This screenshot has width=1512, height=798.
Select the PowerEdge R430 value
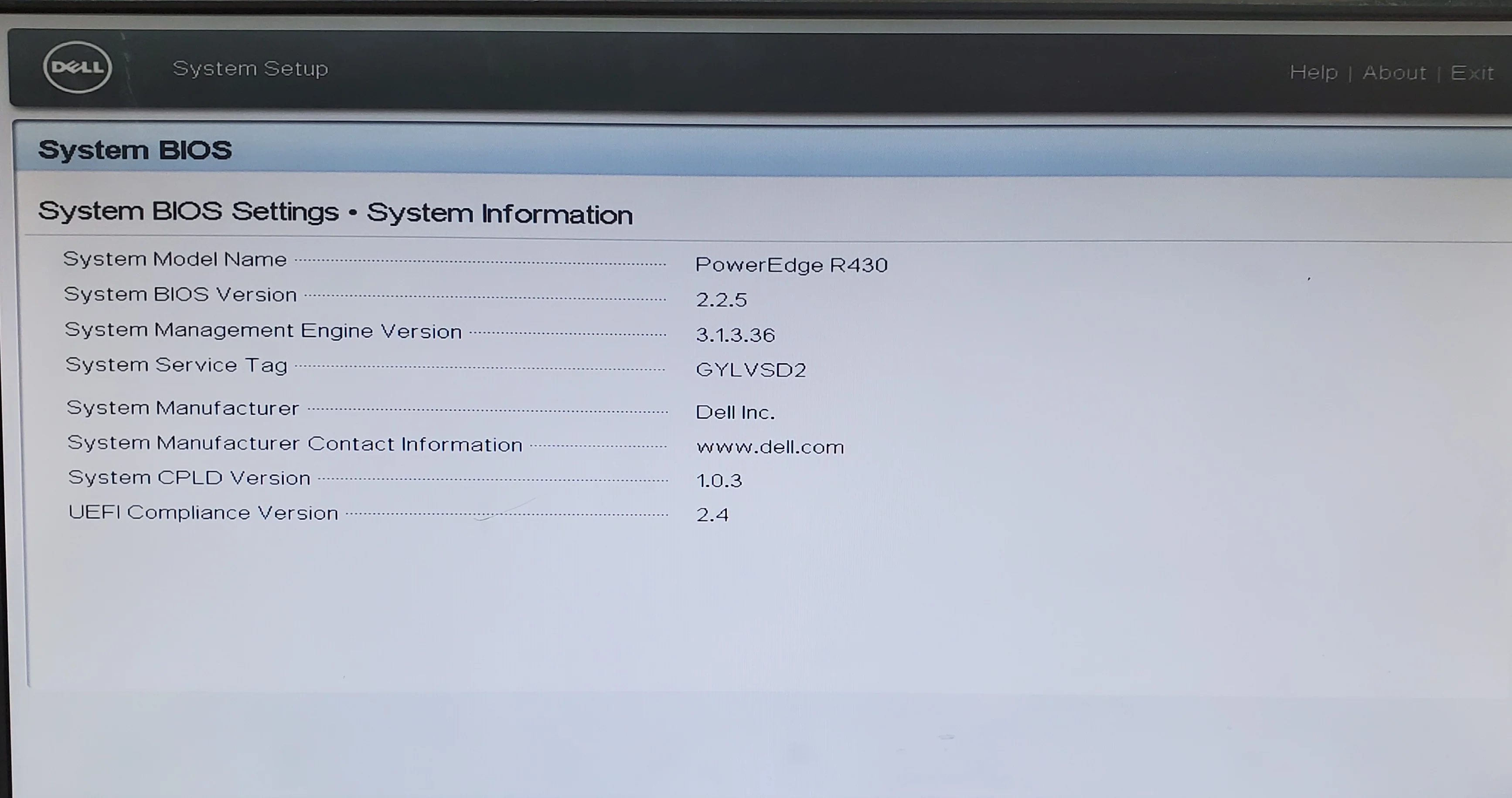point(791,265)
